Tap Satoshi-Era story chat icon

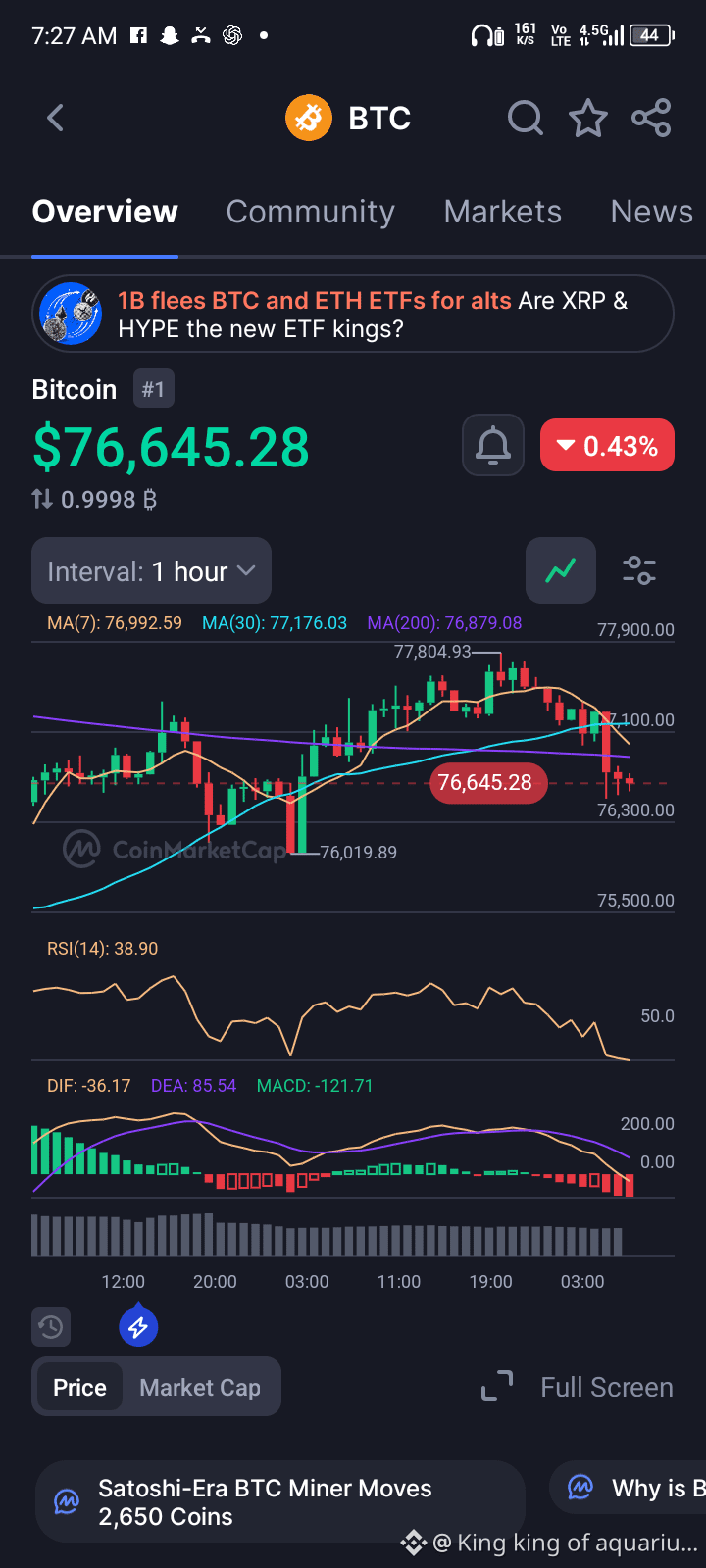(x=67, y=1501)
